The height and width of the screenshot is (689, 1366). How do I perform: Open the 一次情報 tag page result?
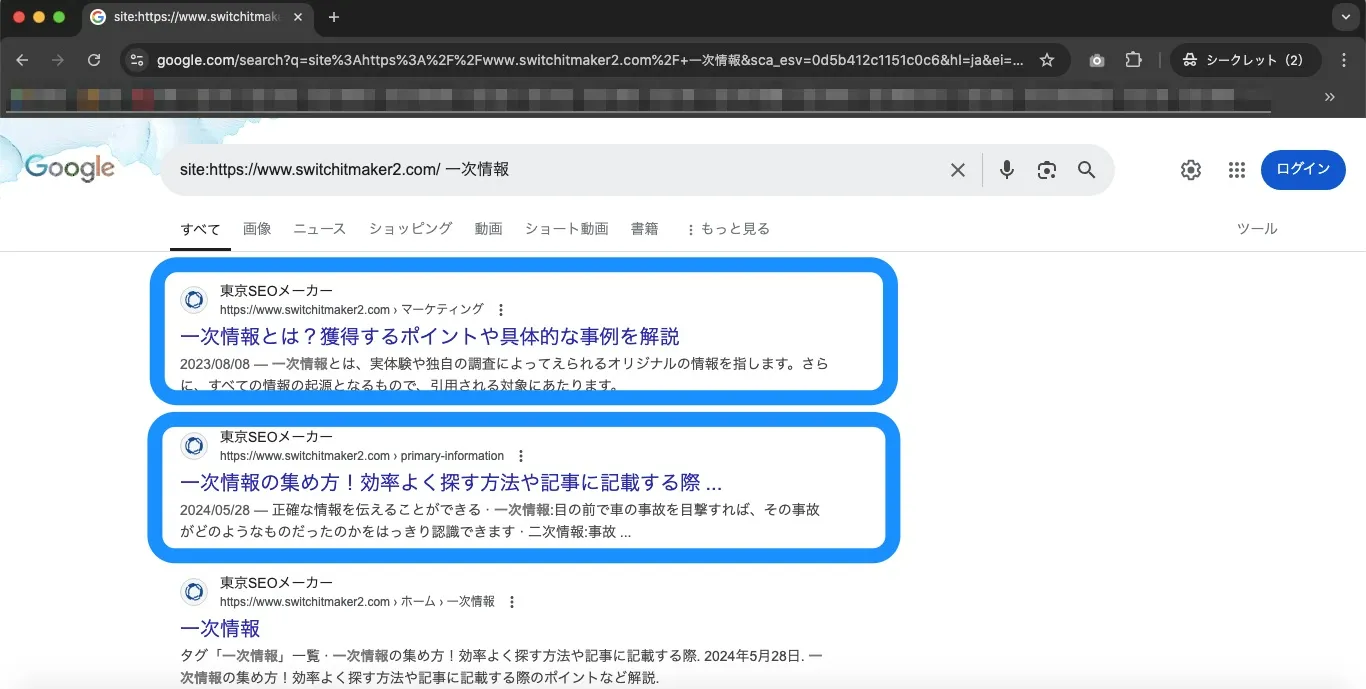220,628
